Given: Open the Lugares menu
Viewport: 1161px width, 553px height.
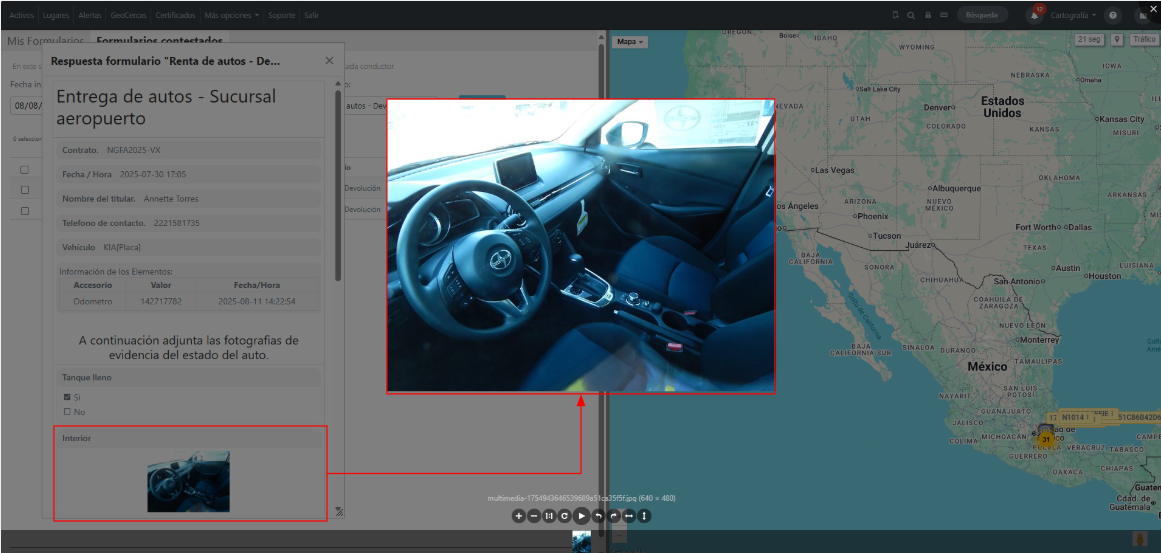Looking at the screenshot, I should click(56, 15).
